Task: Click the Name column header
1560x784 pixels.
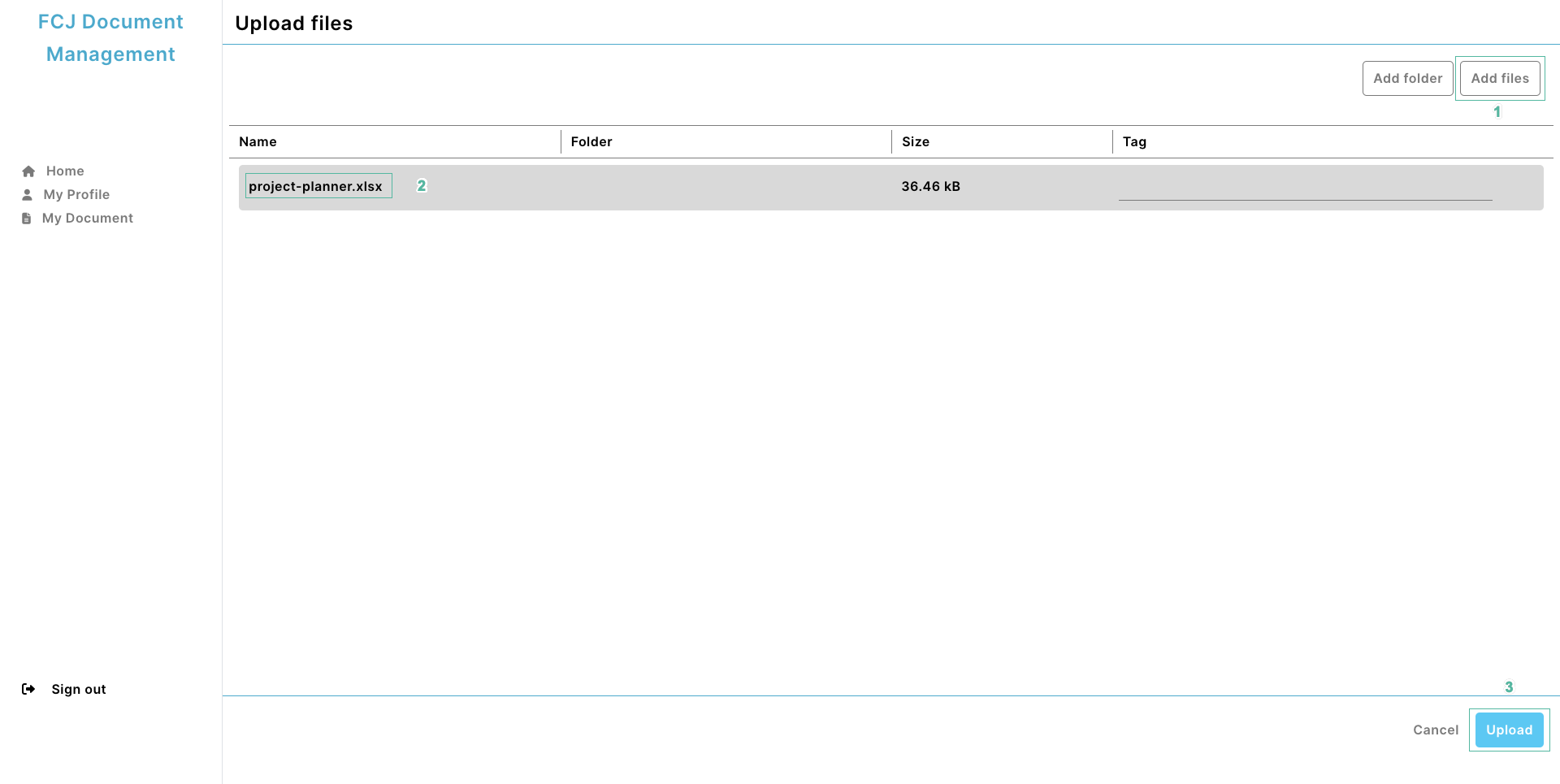Action: click(258, 142)
